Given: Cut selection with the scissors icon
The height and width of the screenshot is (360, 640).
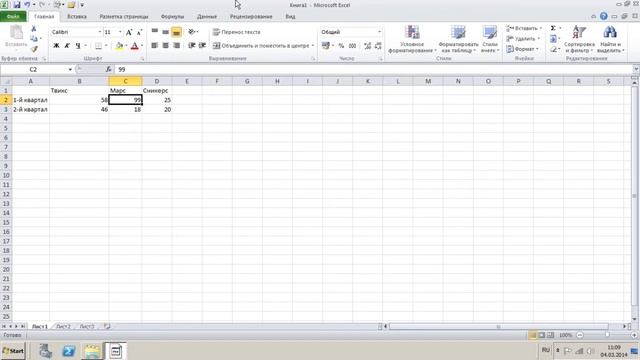Looking at the screenshot, I should tap(34, 29).
